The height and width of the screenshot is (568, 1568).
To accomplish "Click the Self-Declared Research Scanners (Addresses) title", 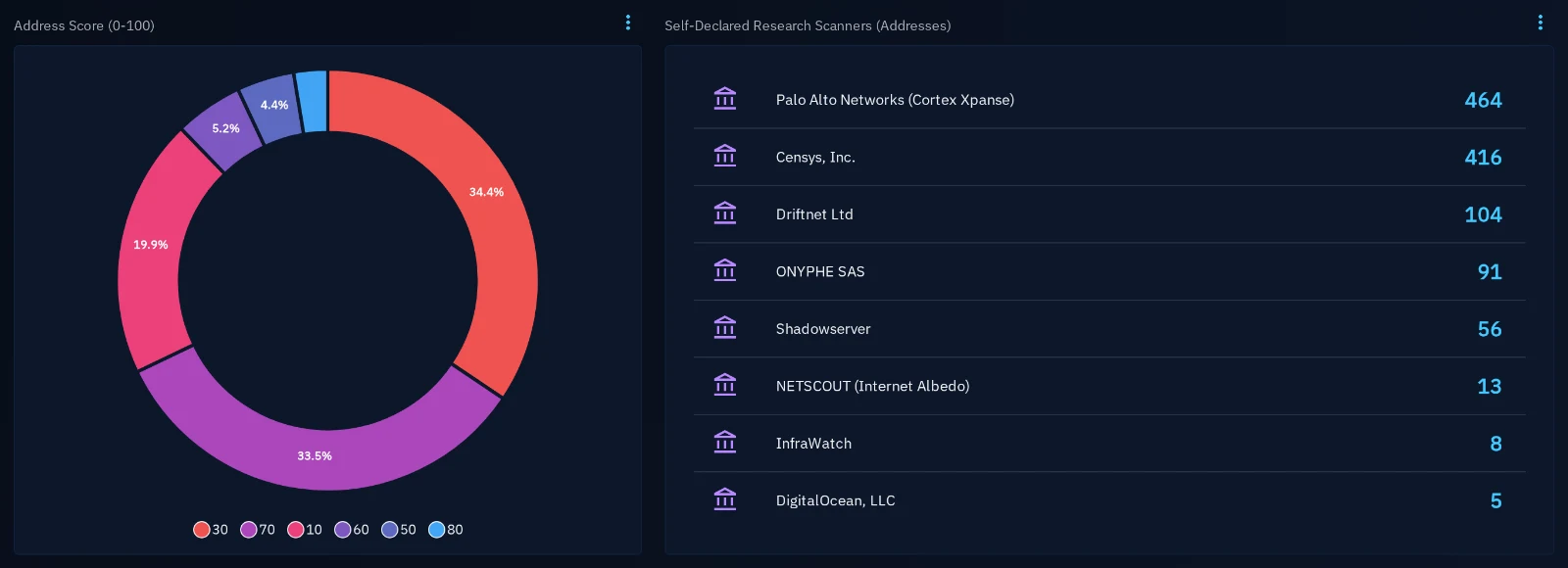I will coord(808,25).
